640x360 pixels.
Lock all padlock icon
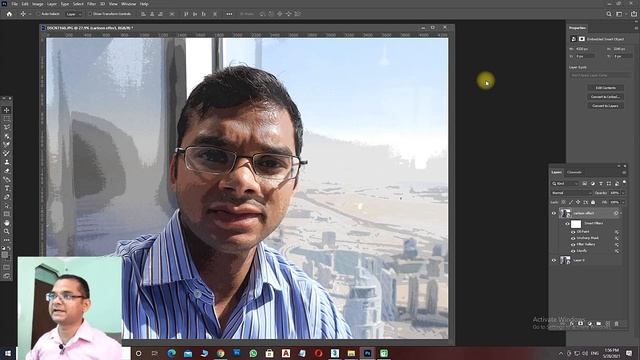coord(593,202)
